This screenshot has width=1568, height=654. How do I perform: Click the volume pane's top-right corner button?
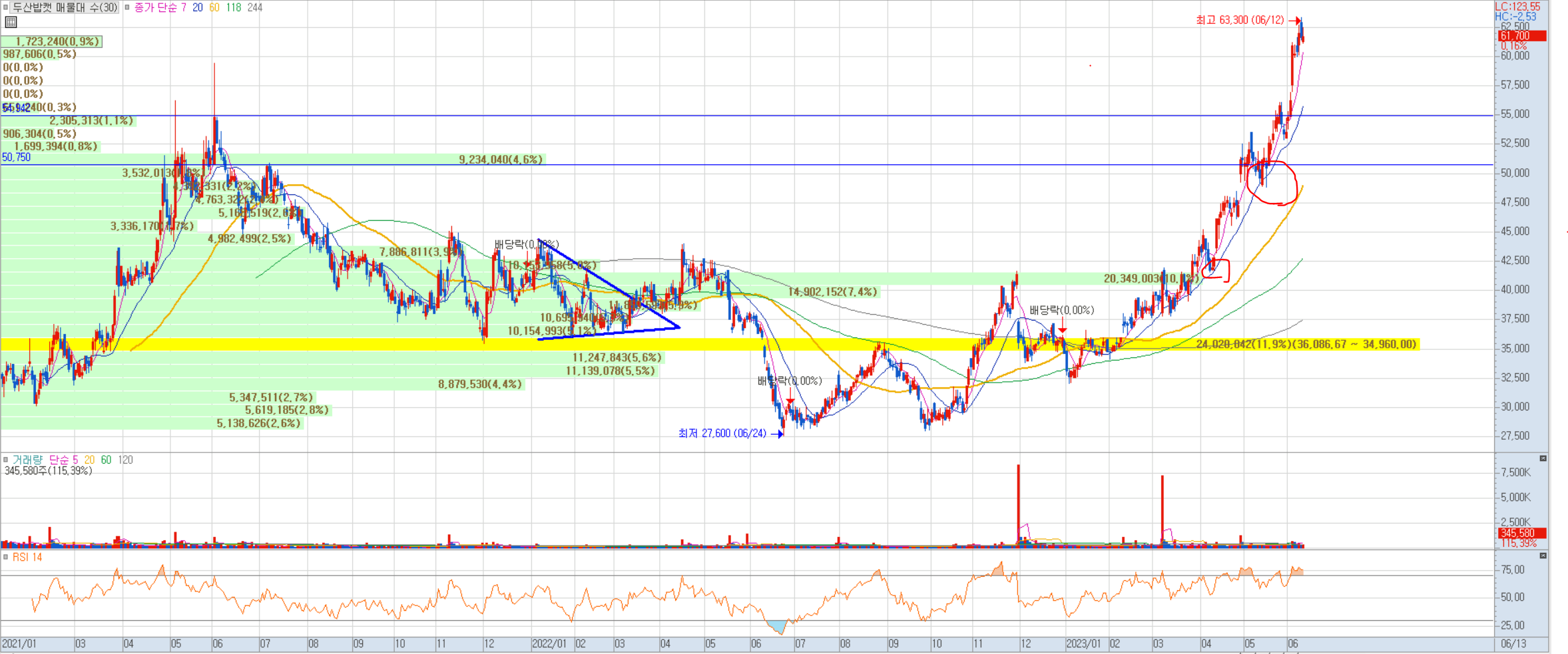pyautogui.click(x=1543, y=458)
